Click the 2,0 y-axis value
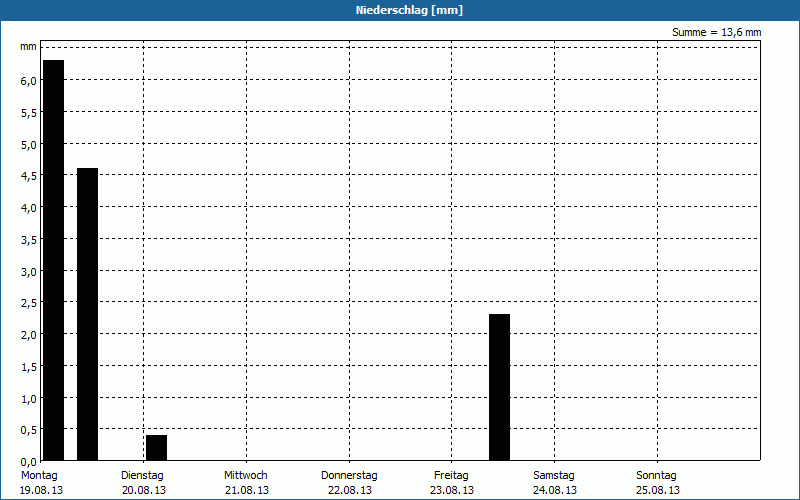Image resolution: width=800 pixels, height=500 pixels. (29, 335)
